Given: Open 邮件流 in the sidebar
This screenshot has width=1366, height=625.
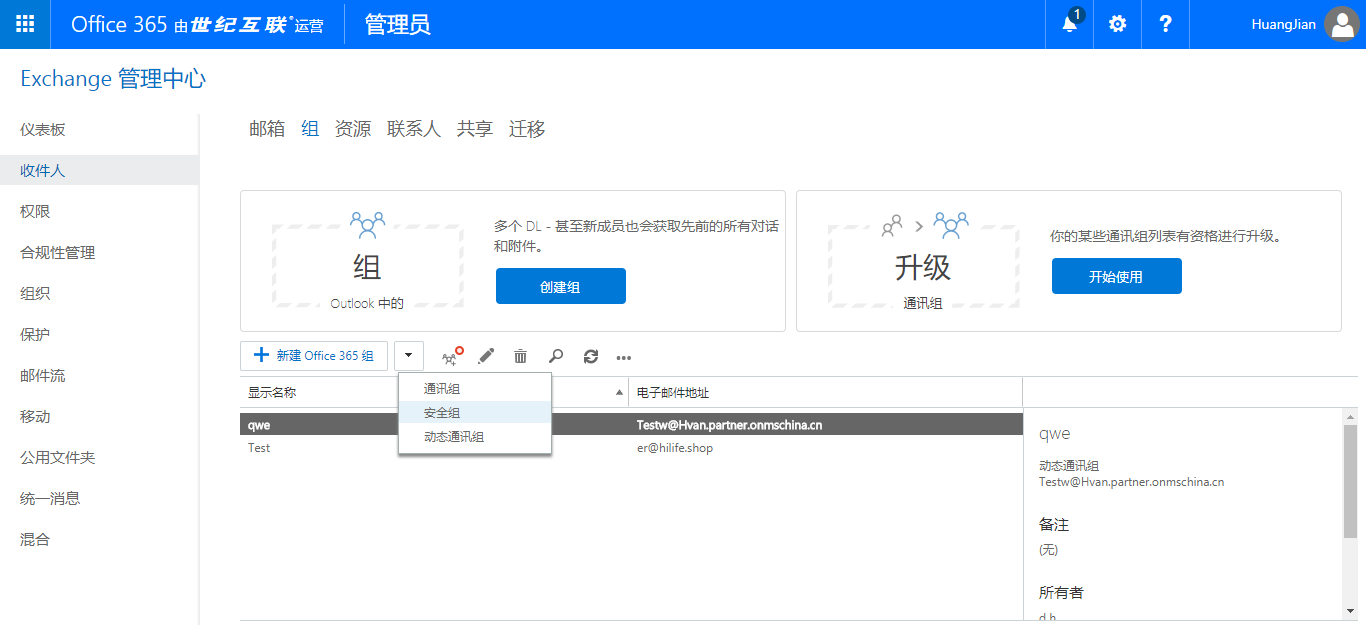Looking at the screenshot, I should coord(99,376).
